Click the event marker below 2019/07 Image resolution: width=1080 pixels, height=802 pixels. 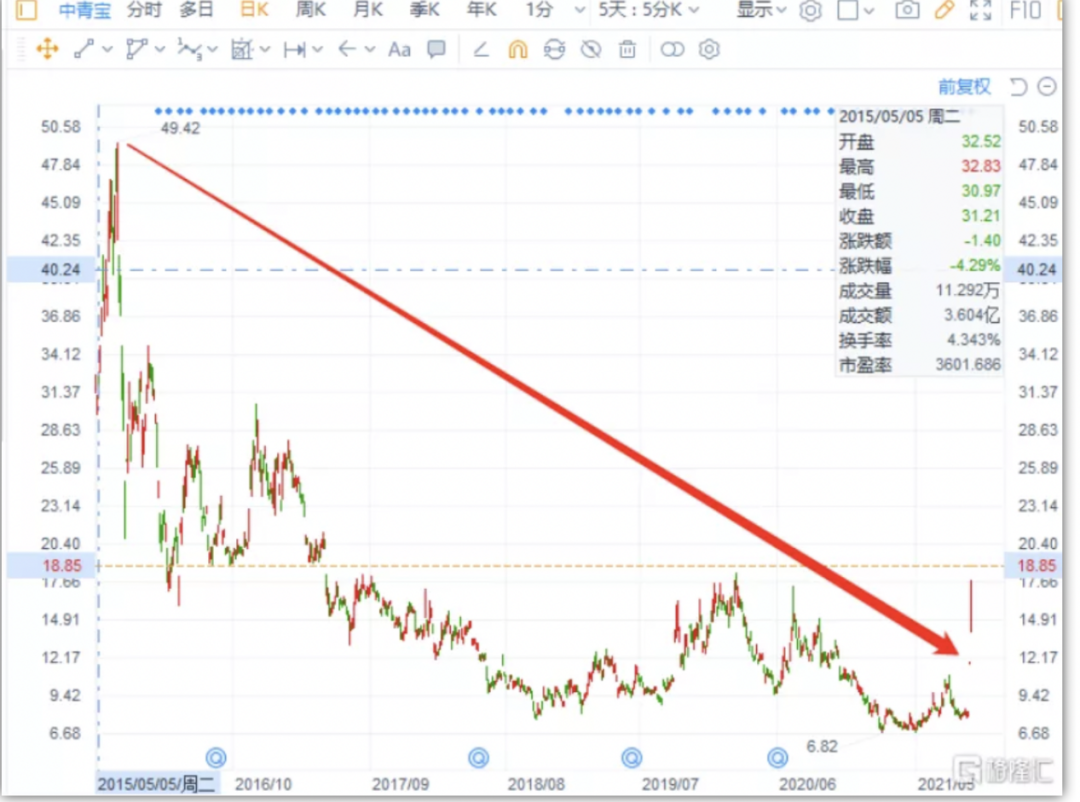point(630,756)
